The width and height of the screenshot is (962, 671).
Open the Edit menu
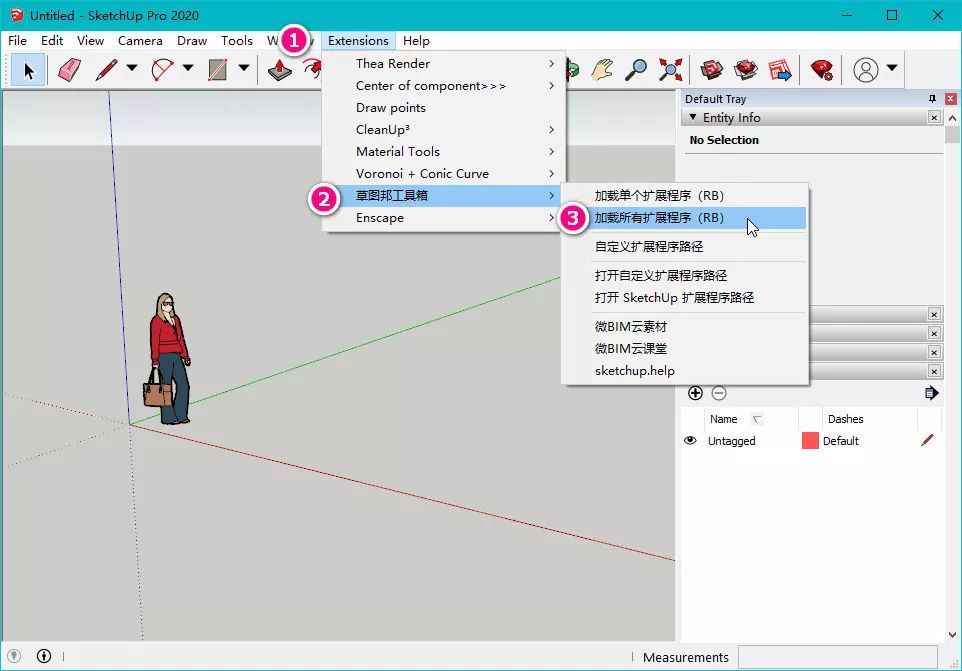pos(52,40)
